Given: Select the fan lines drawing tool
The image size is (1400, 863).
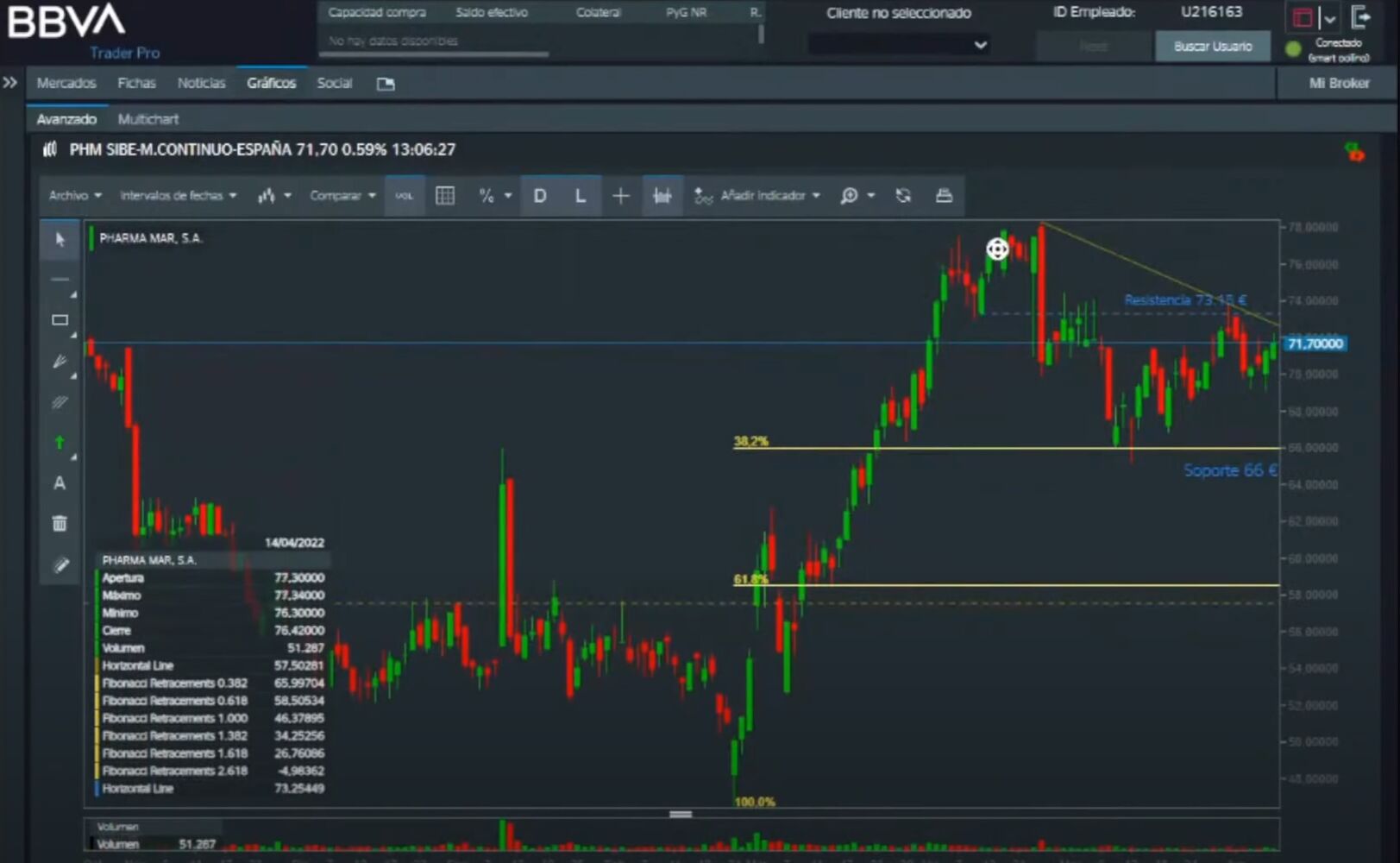Looking at the screenshot, I should tap(60, 362).
